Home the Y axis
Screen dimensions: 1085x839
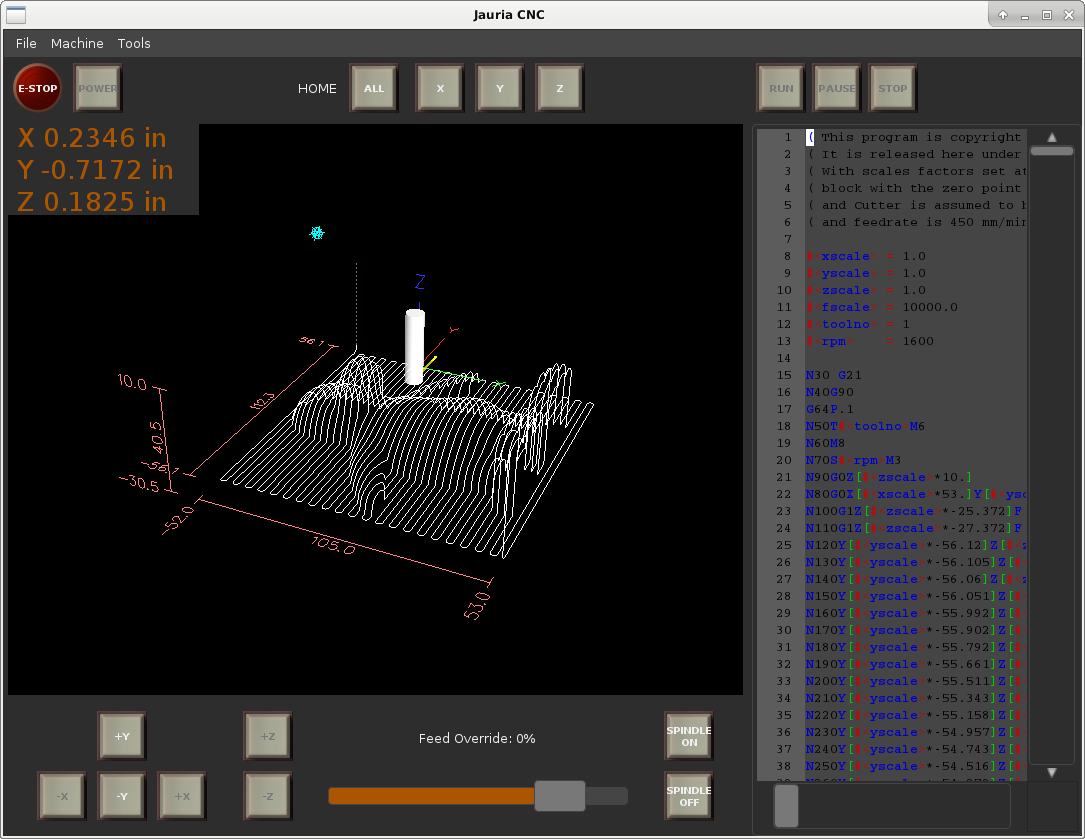tap(500, 88)
